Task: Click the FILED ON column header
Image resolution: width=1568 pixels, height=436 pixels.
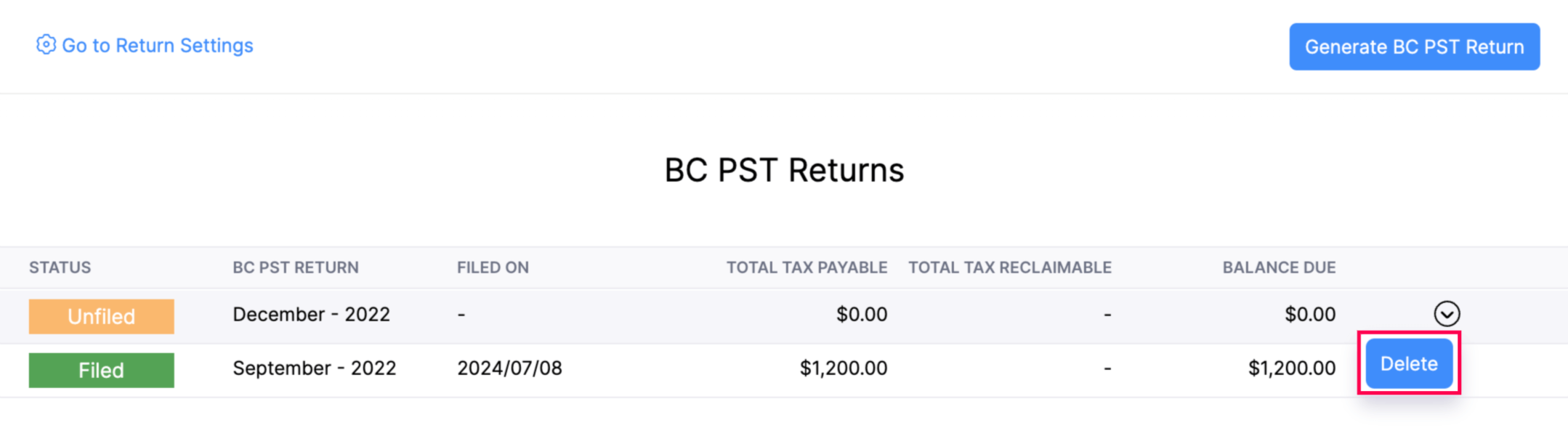Action: [x=493, y=267]
